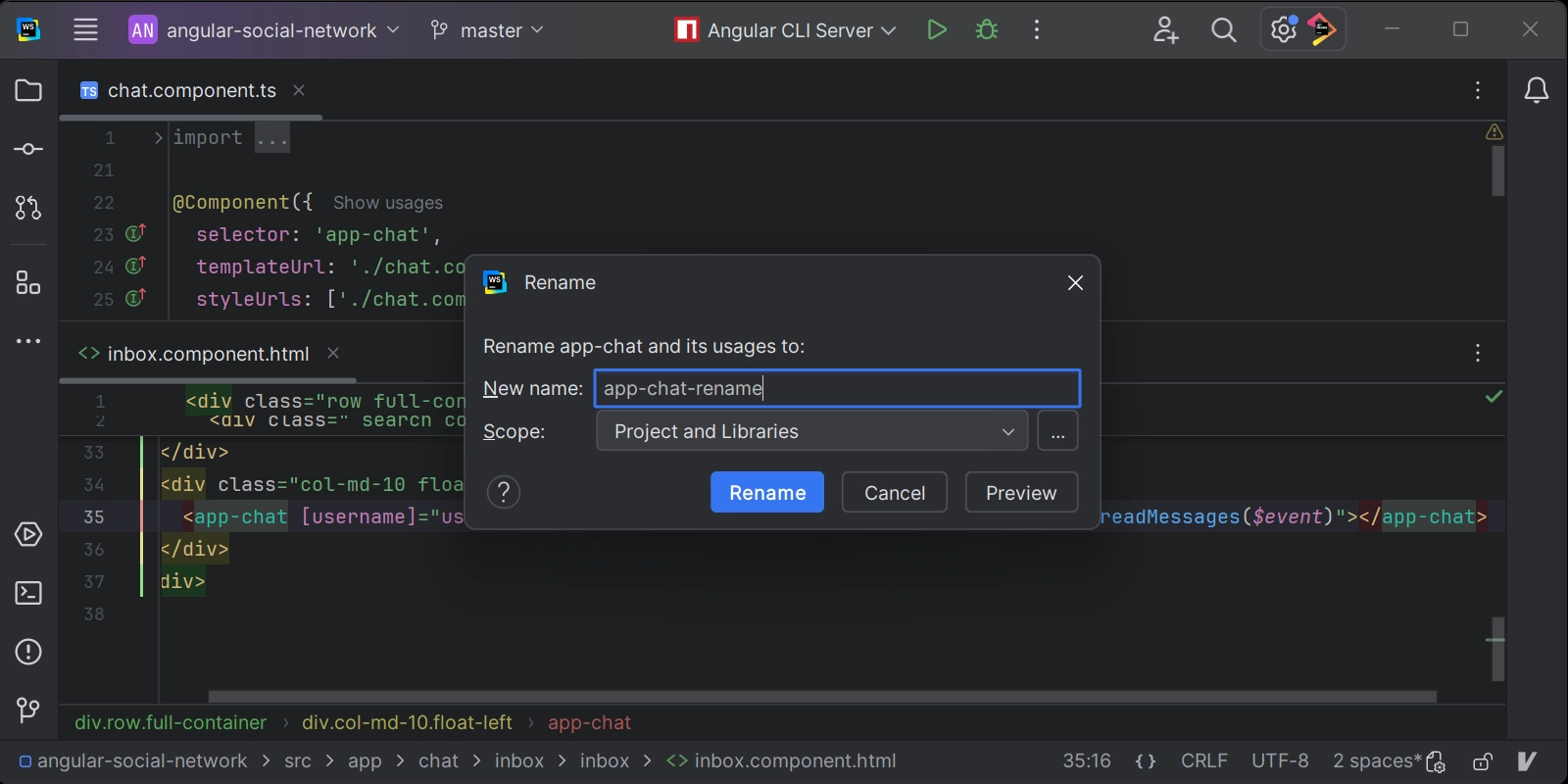Open tab options for inbox.component.html pane
The height and width of the screenshot is (784, 1568).
1478,354
